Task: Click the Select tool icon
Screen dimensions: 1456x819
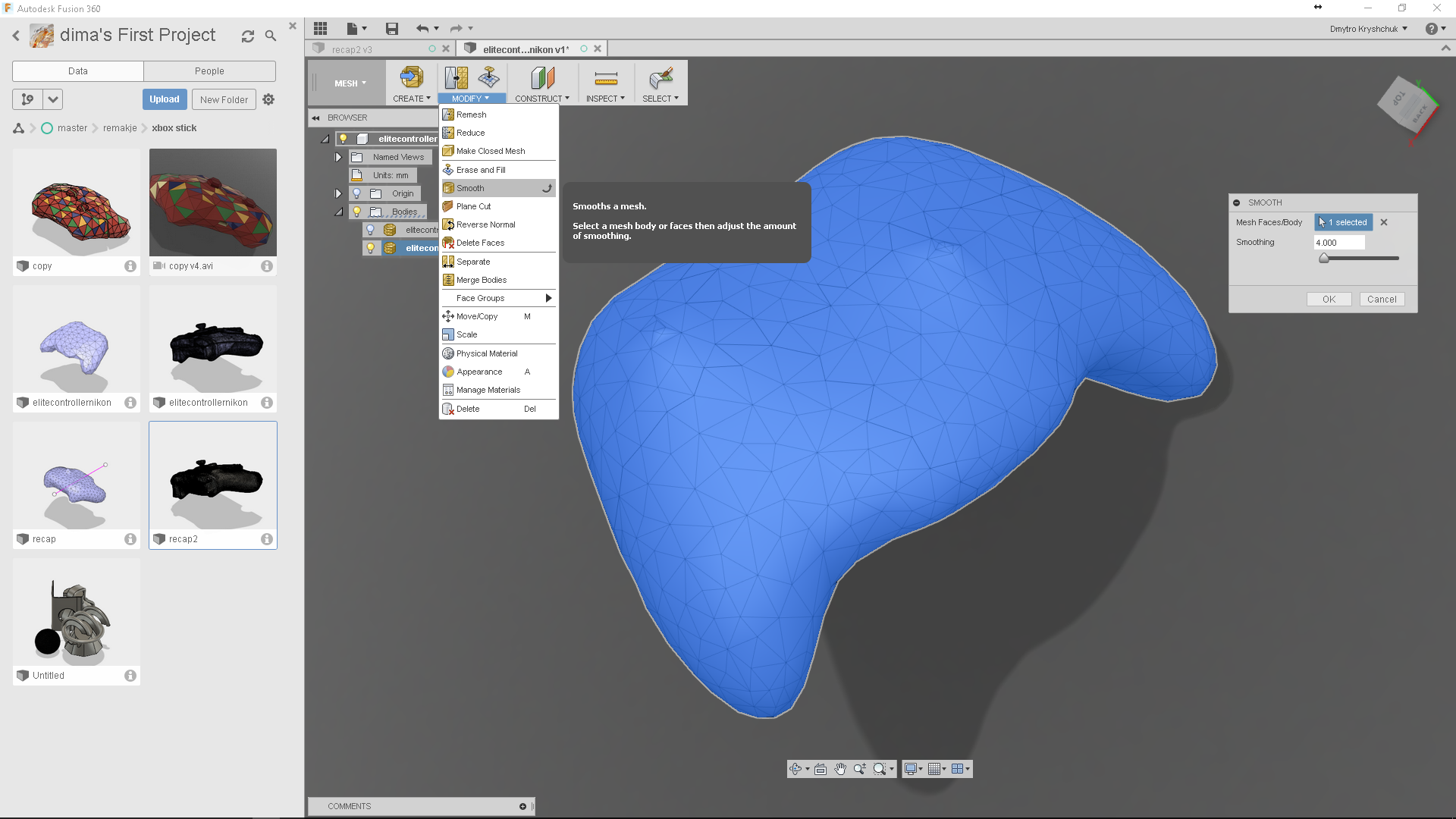Action: pos(661,77)
